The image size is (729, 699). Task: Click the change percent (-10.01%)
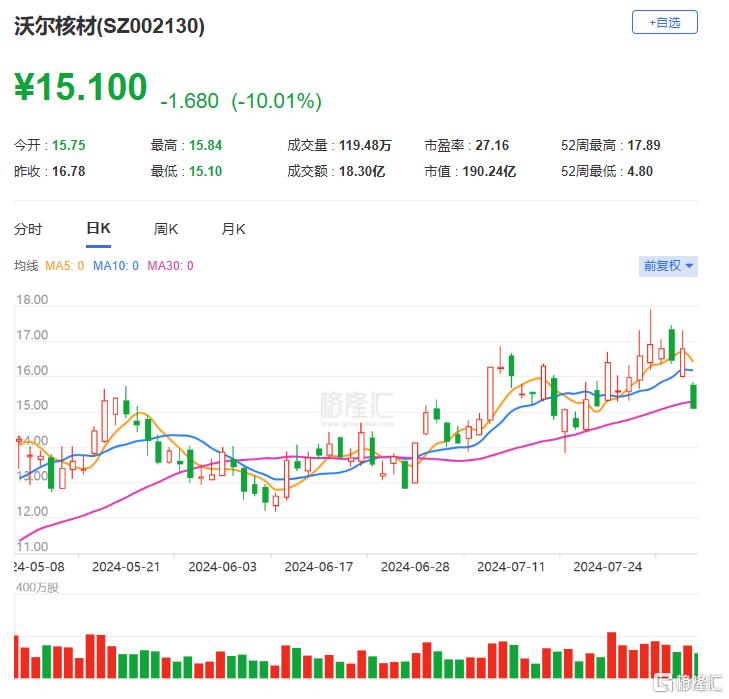pos(277,101)
